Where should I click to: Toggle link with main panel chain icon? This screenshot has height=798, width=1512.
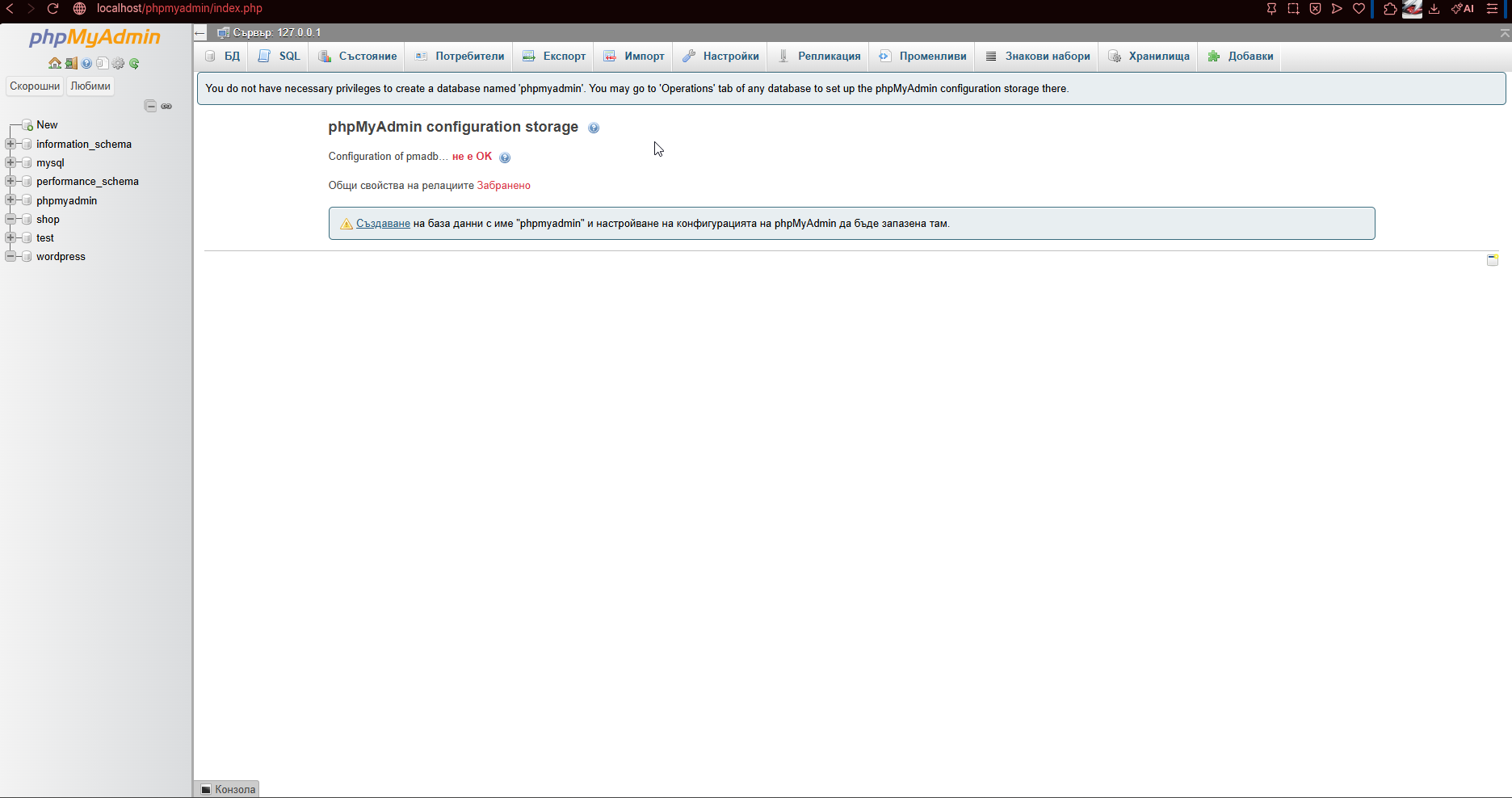pyautogui.click(x=166, y=106)
